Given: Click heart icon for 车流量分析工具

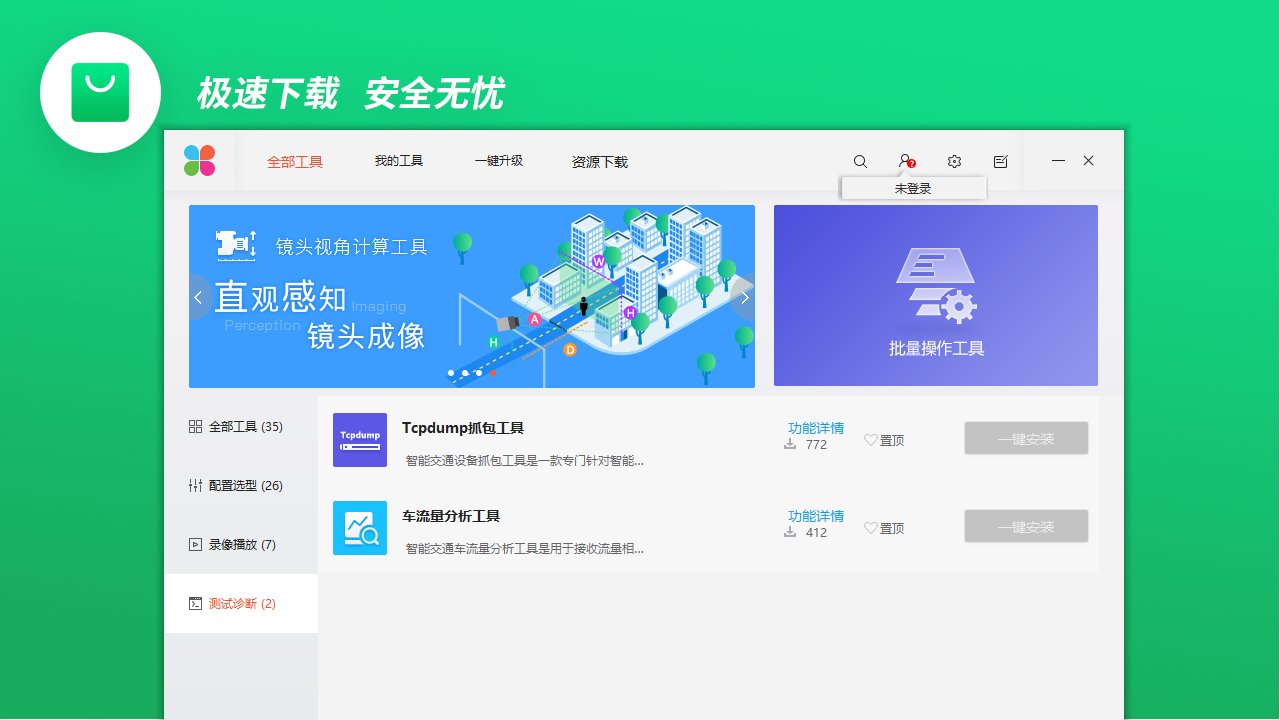Looking at the screenshot, I should pyautogui.click(x=870, y=528).
